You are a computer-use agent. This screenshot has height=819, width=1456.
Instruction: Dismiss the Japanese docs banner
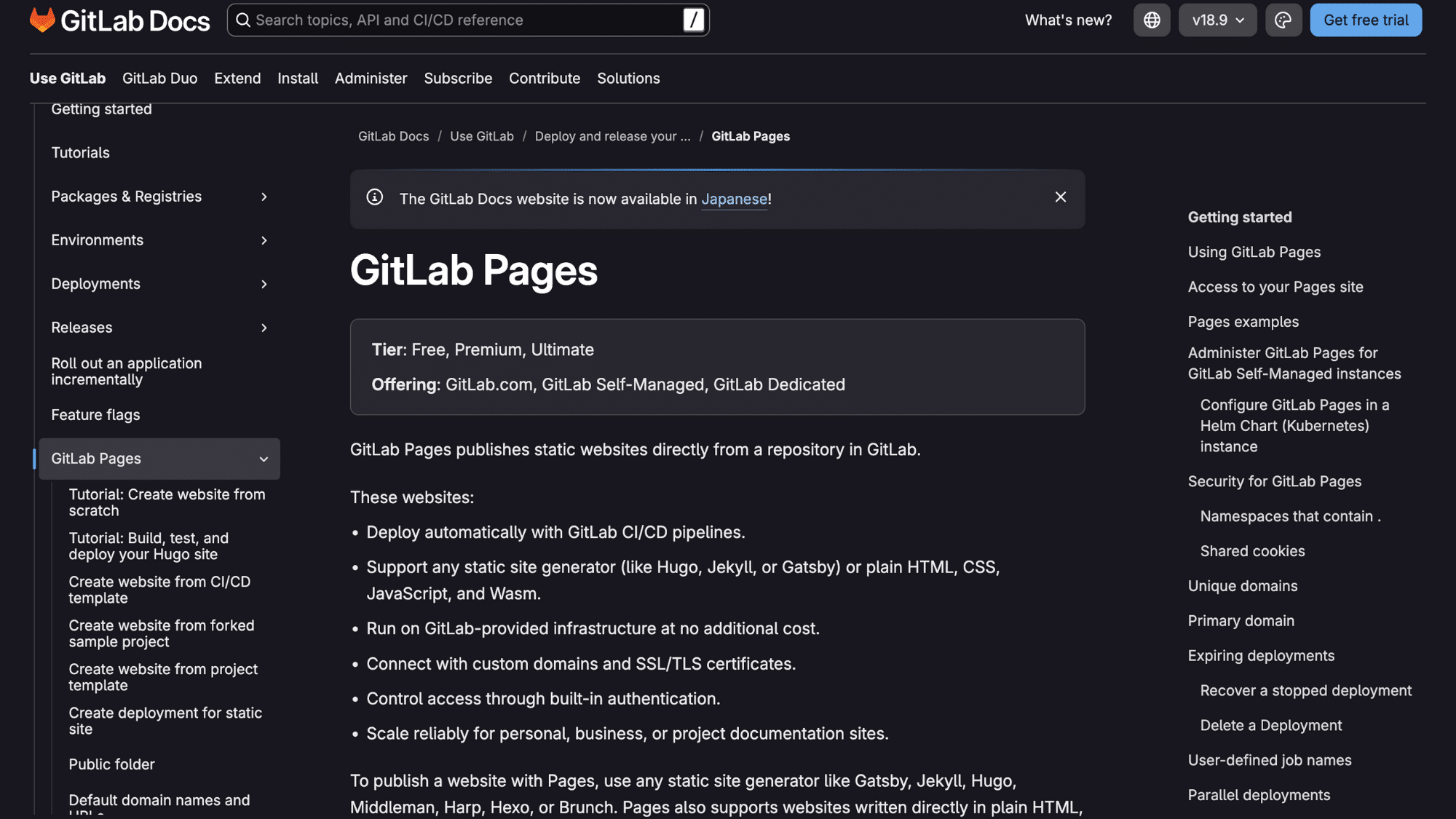[1061, 197]
